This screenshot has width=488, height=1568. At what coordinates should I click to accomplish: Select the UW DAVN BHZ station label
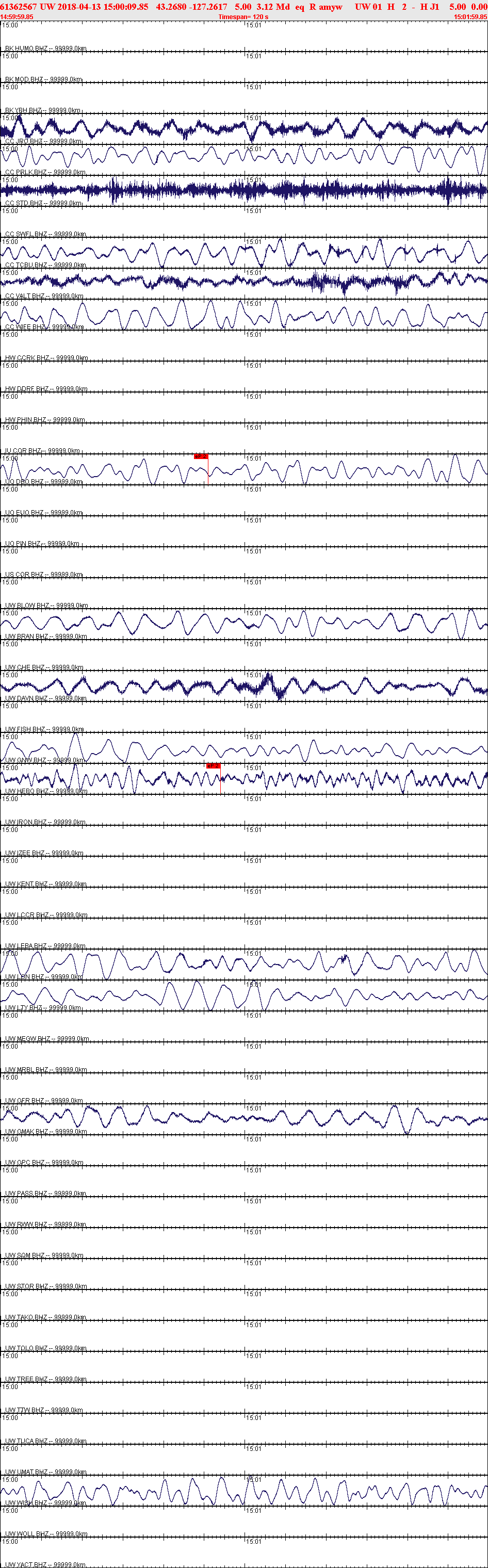pos(45,699)
